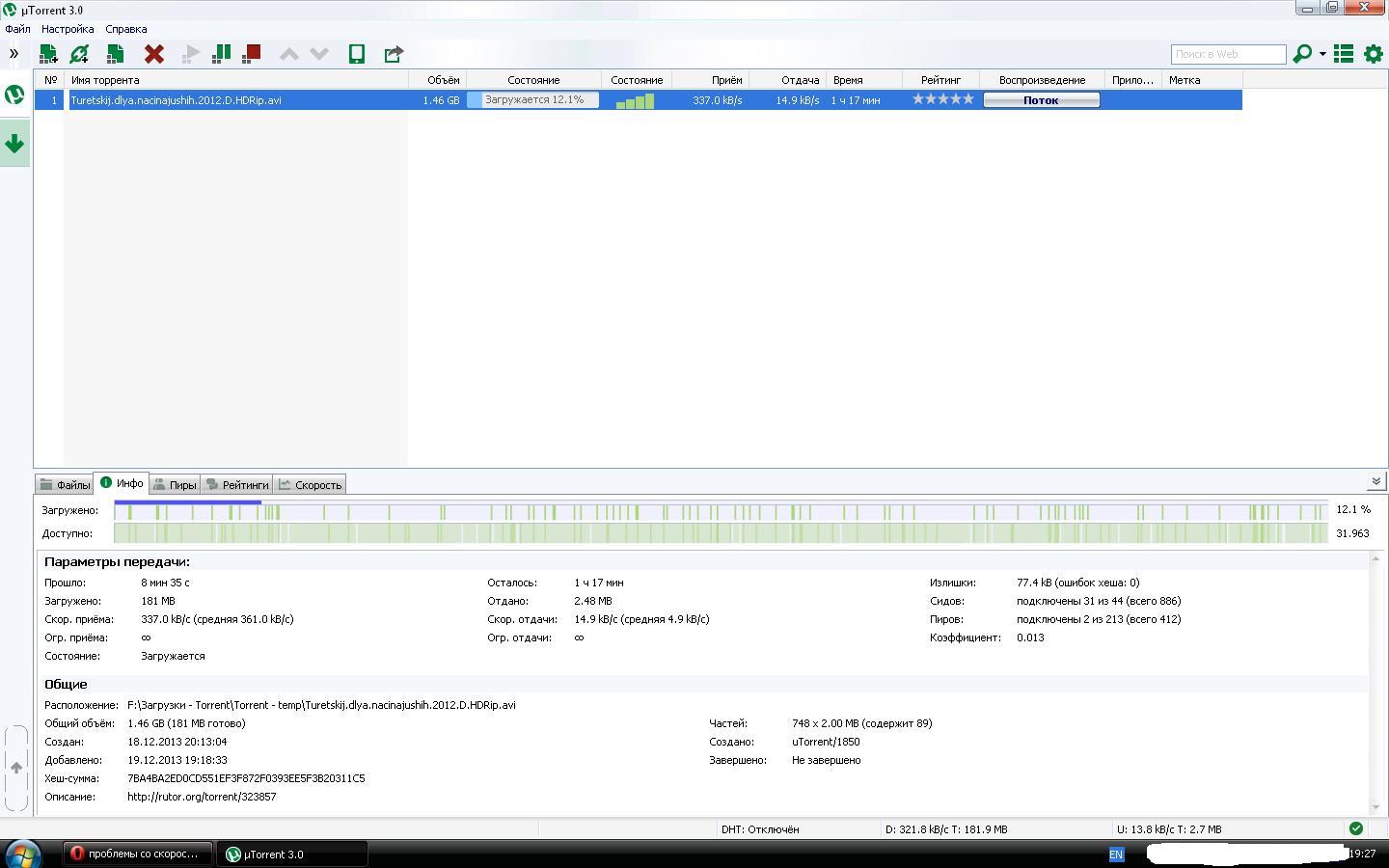The height and width of the screenshot is (868, 1389).
Task: Click the Add Torrent toolbar icon
Action: click(x=47, y=54)
